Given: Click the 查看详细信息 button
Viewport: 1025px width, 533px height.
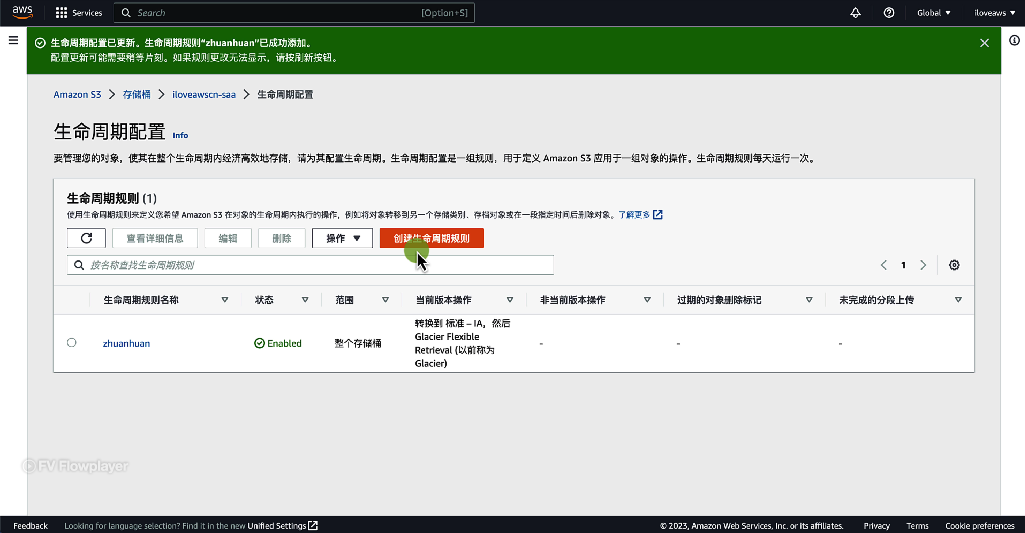Looking at the screenshot, I should pos(155,238).
